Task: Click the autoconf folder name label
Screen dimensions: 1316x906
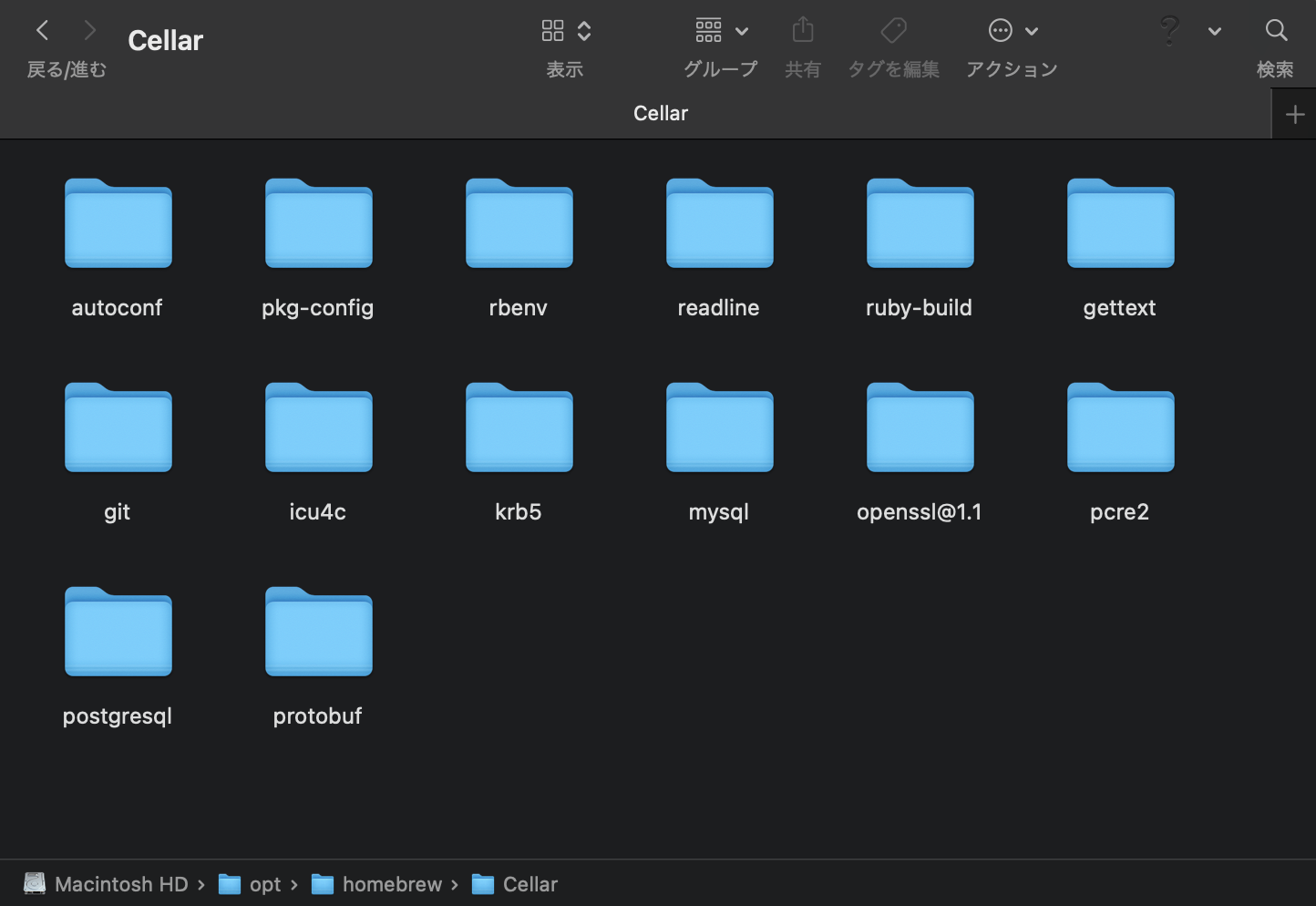Action: click(x=117, y=308)
